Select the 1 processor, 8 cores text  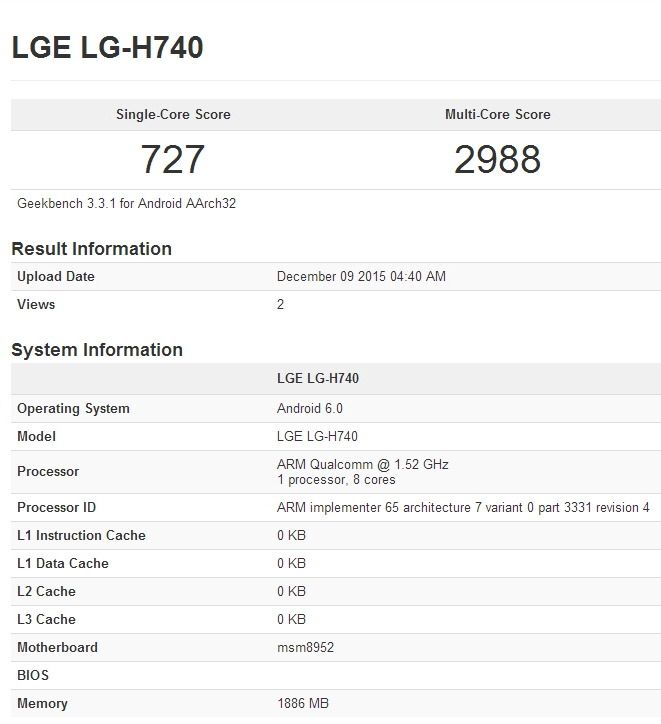[336, 480]
